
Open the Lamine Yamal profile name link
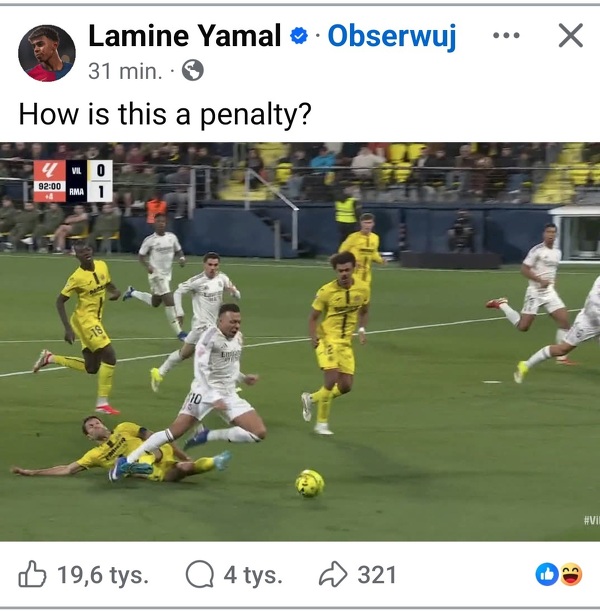pyautogui.click(x=185, y=36)
